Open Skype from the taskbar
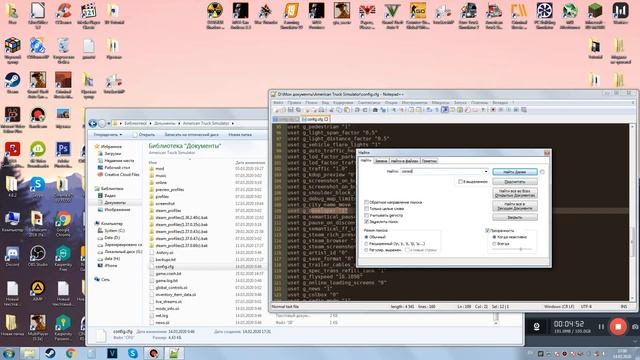Screen dimensions: 640x360 coord(133,353)
